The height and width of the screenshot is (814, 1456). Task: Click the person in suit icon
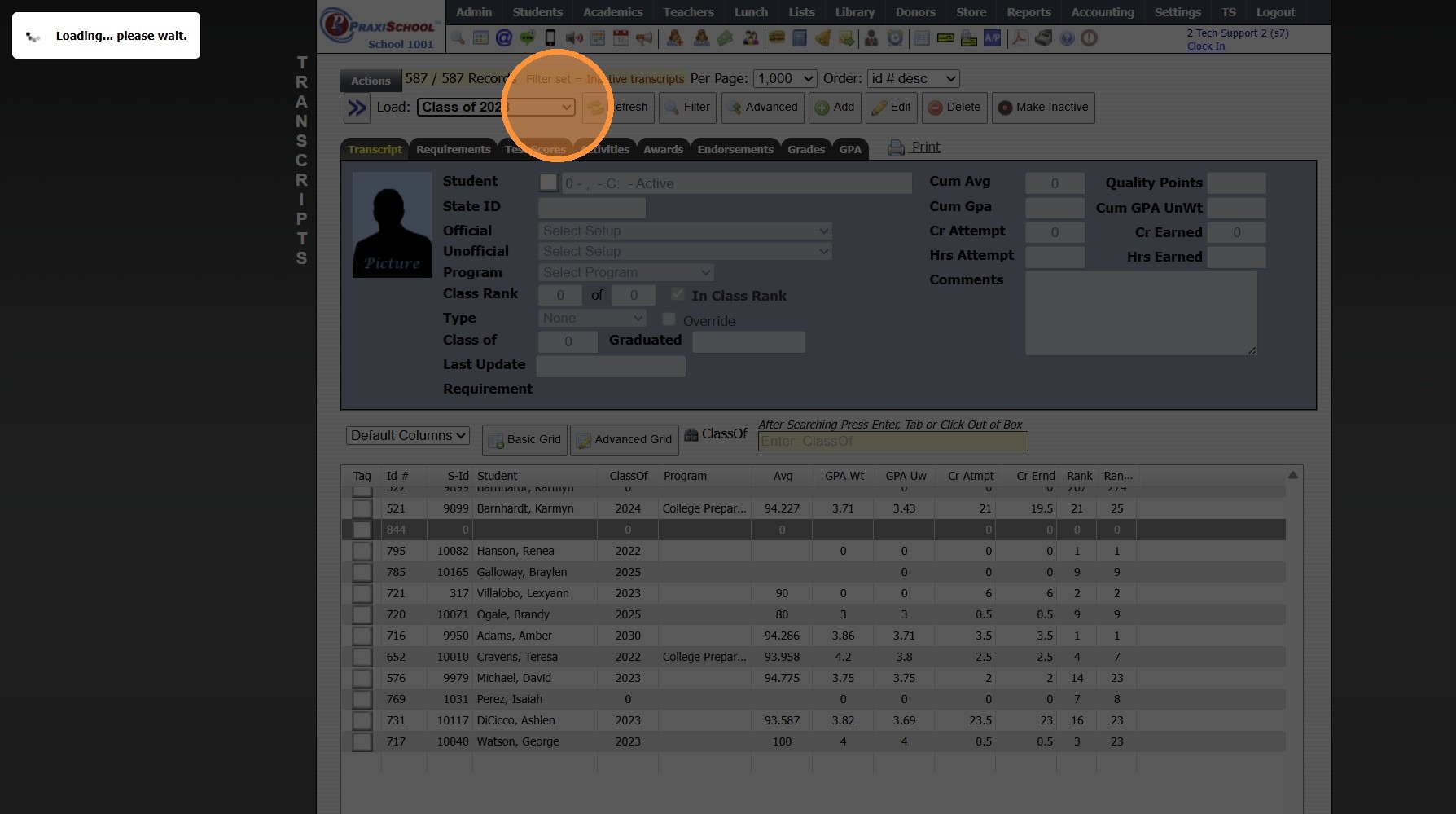871,38
